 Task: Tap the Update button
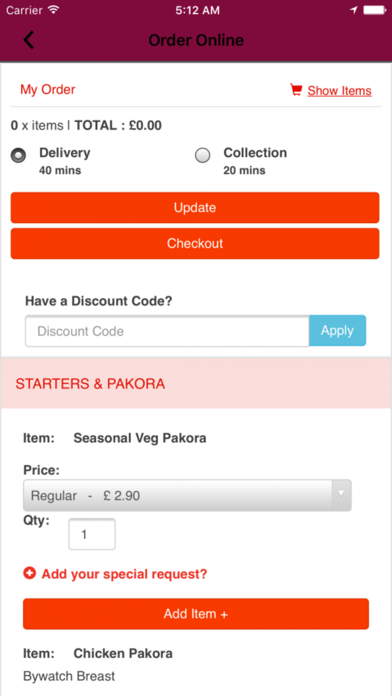tap(195, 207)
